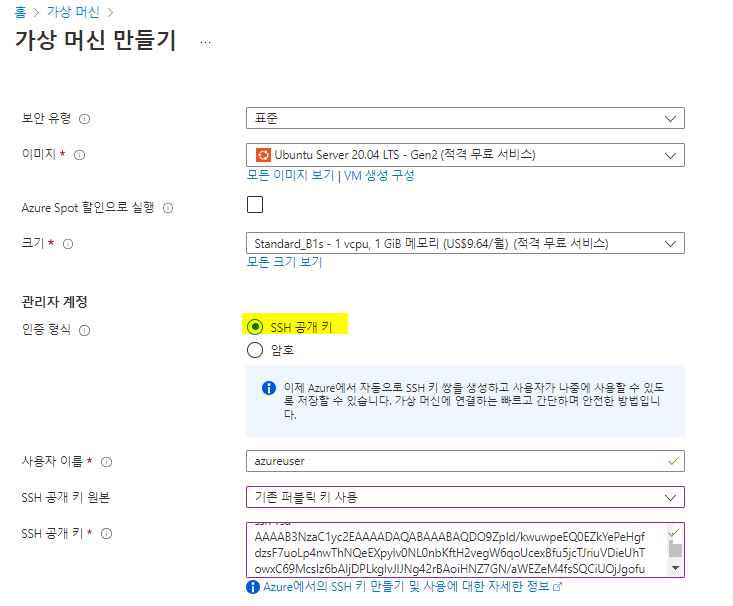Open SSH 공개 키 원본 dropdown
This screenshot has height=606, width=733.
pos(465,497)
